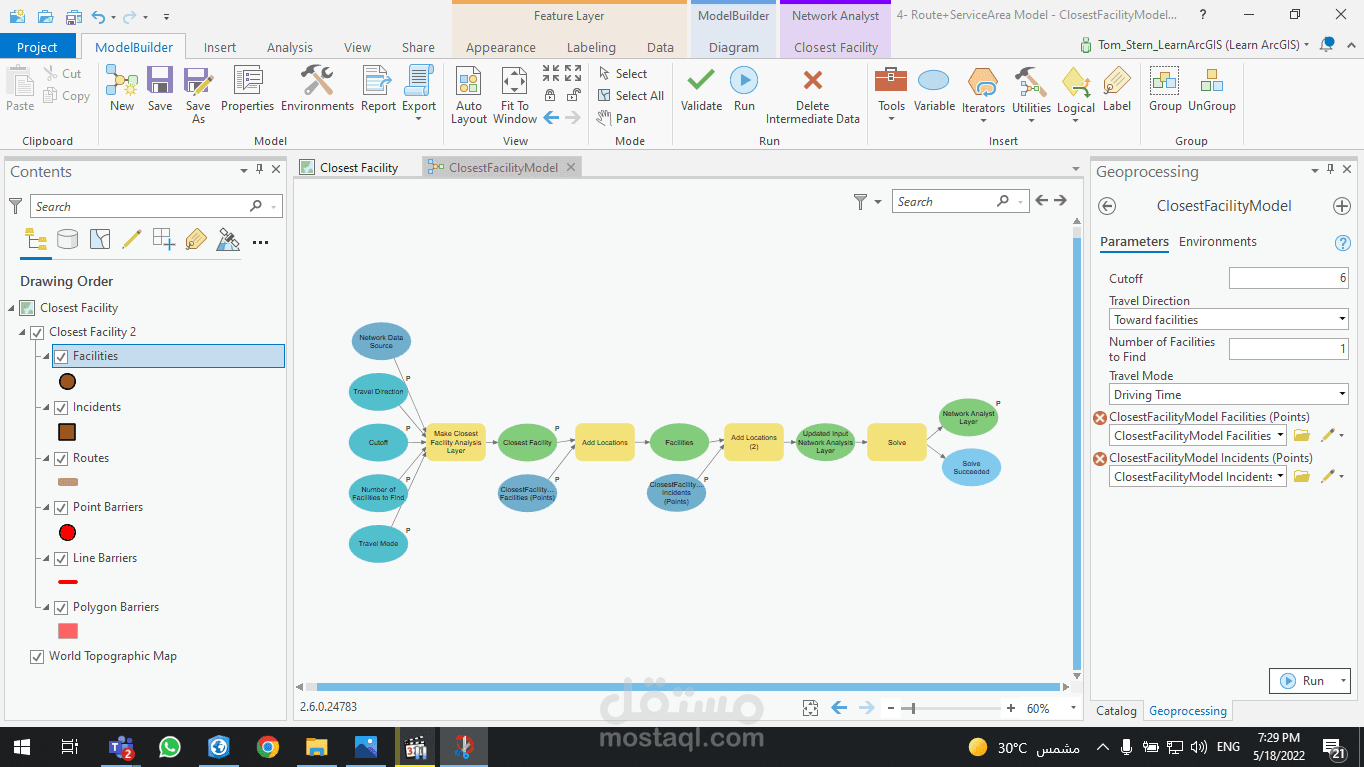The image size is (1364, 767).
Task: Click the Polygon Barriers red swatch
Action: [68, 631]
